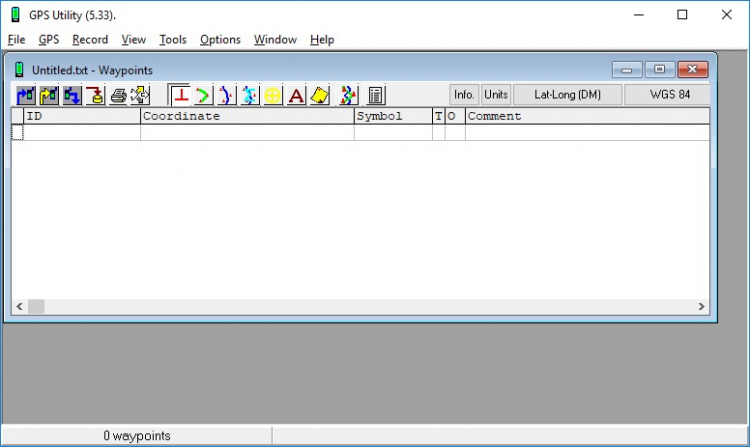The height and width of the screenshot is (447, 750).
Task: Click the yellow note tag icon
Action: 320,95
